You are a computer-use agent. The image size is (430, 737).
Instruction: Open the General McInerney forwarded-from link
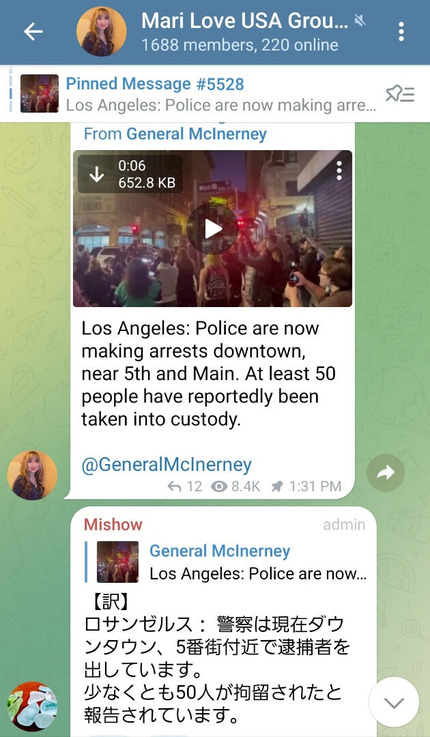point(196,134)
